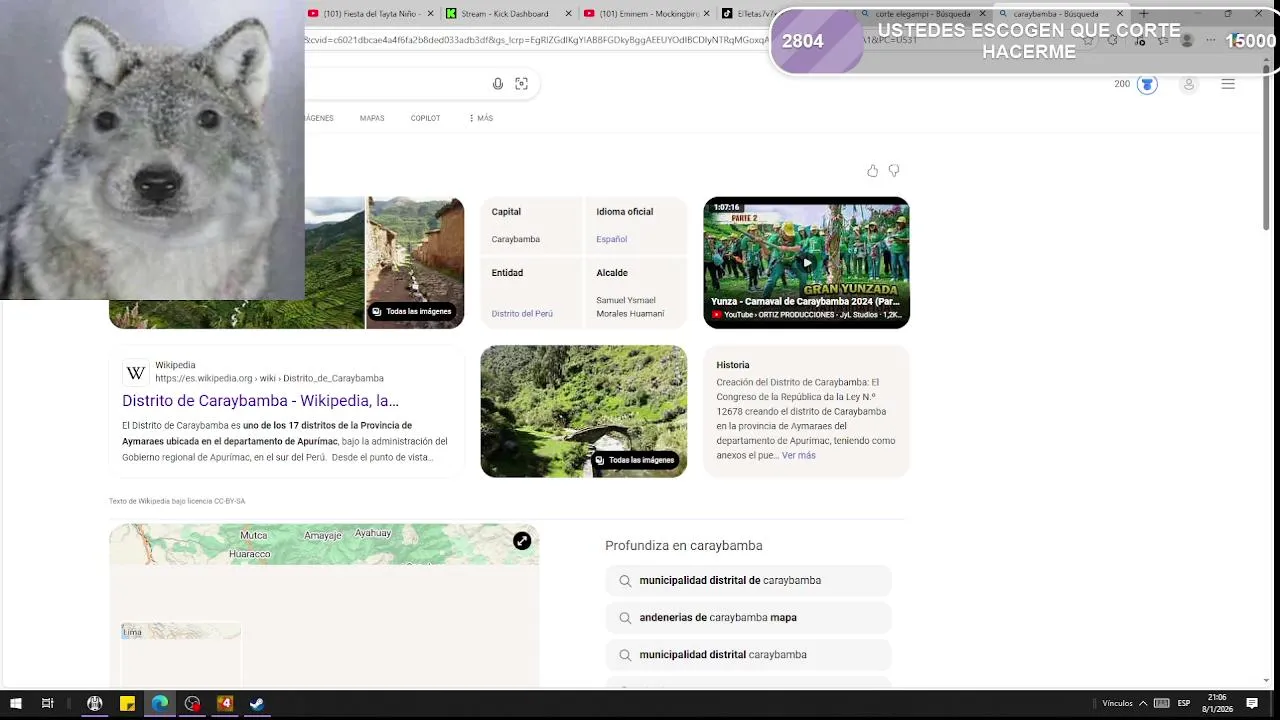This screenshot has width=1280, height=720.
Task: Close the Fiesta del Tayta Niño tab
Action: (431, 14)
